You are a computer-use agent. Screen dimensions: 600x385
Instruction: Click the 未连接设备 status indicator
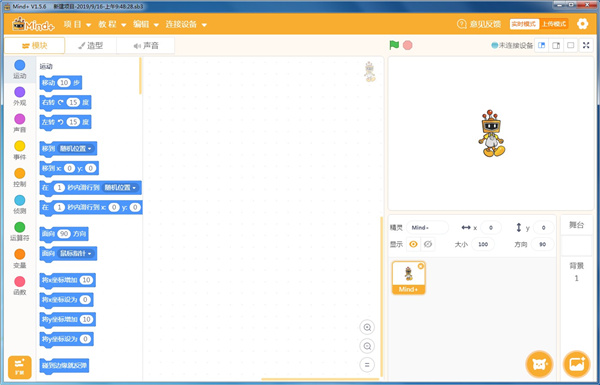pos(512,45)
